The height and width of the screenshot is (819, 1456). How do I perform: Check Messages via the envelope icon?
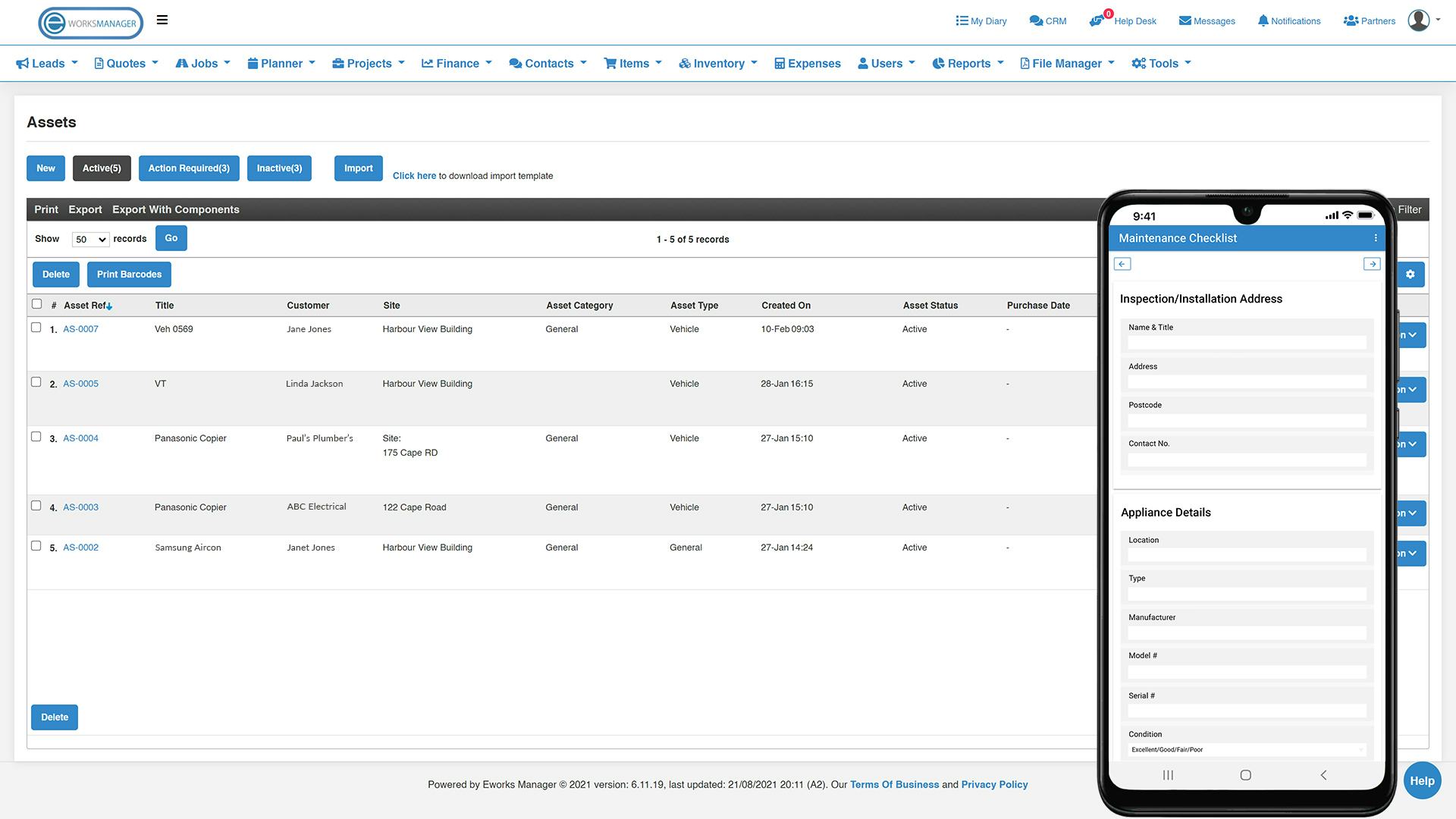[1185, 20]
